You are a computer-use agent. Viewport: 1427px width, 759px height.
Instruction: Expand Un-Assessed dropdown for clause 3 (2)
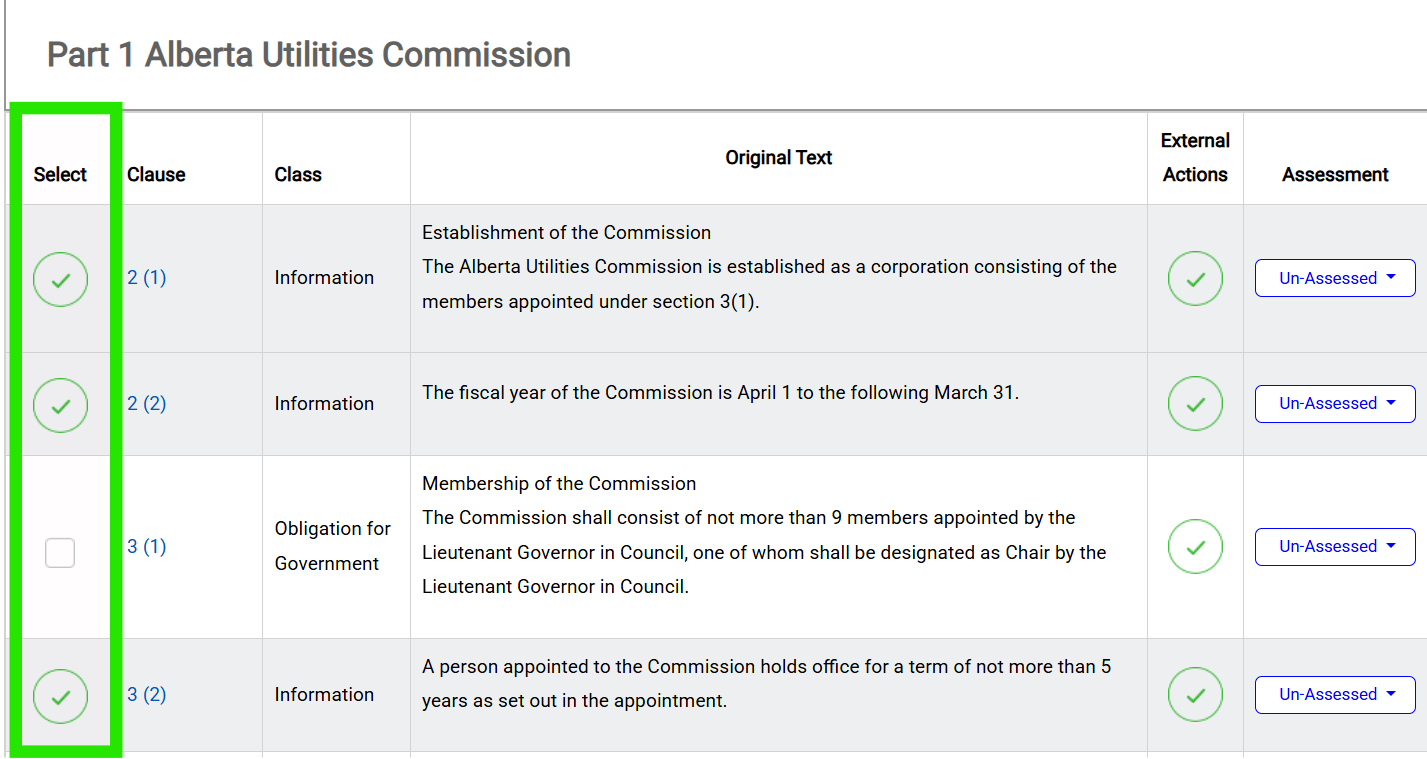point(1335,695)
